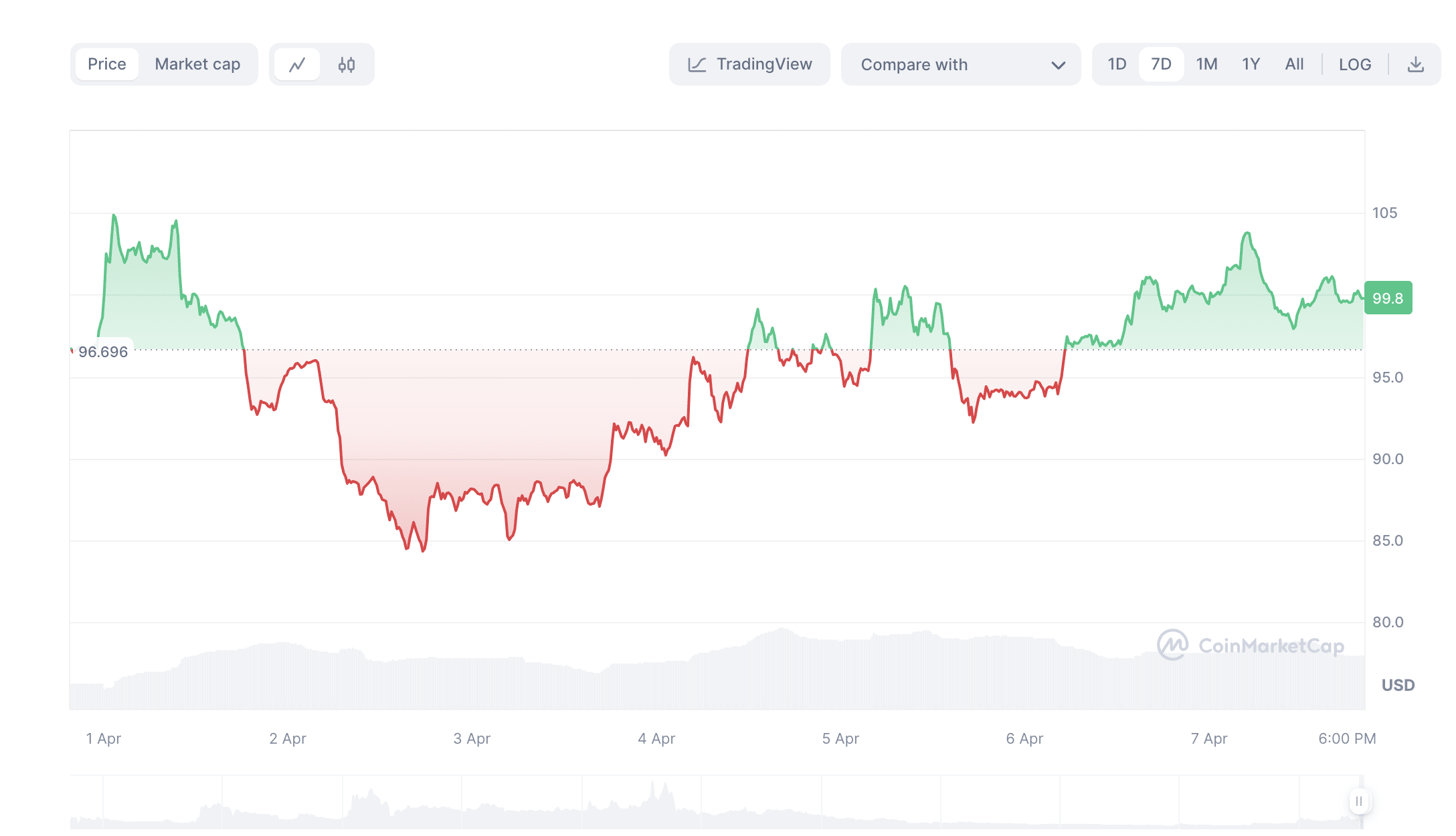Click the 6 Apr date label

click(x=1024, y=738)
